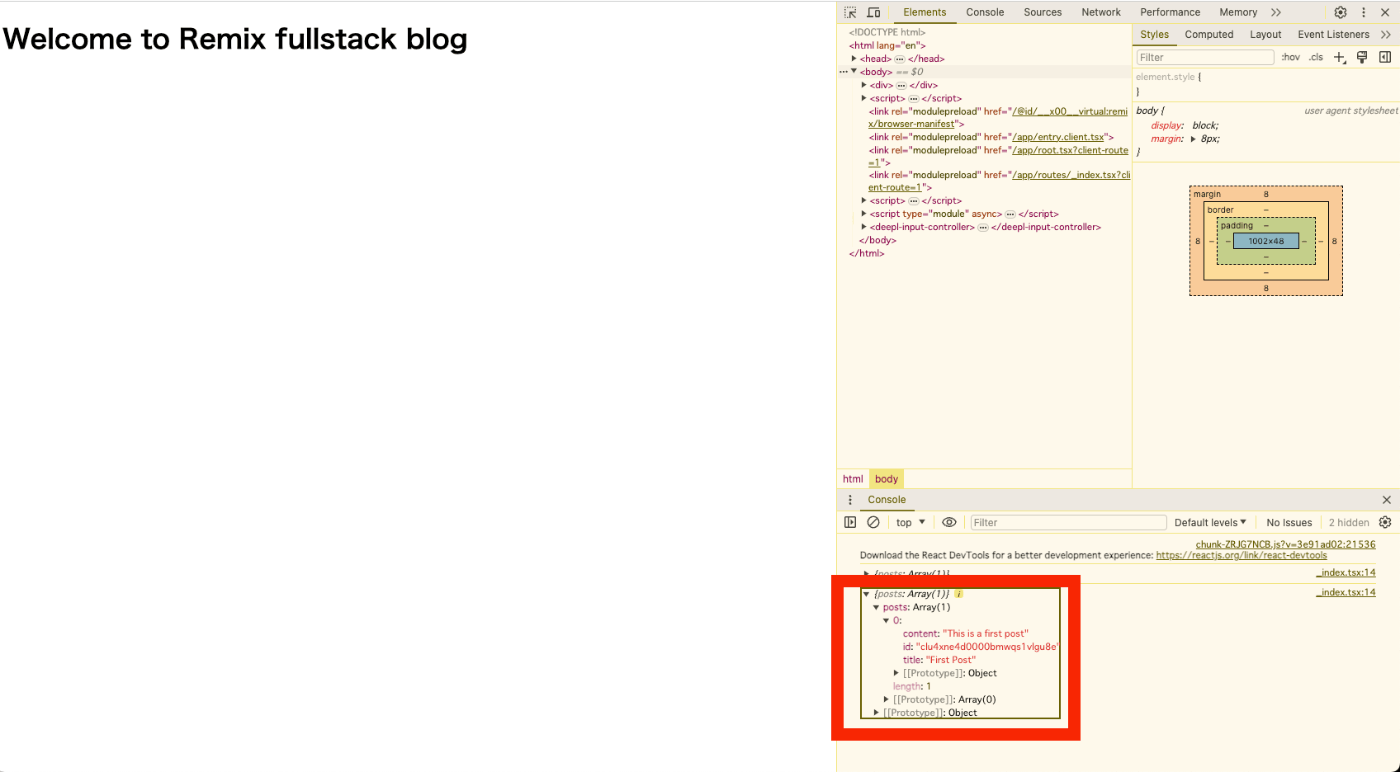Clear the console with the ban icon

click(x=873, y=522)
